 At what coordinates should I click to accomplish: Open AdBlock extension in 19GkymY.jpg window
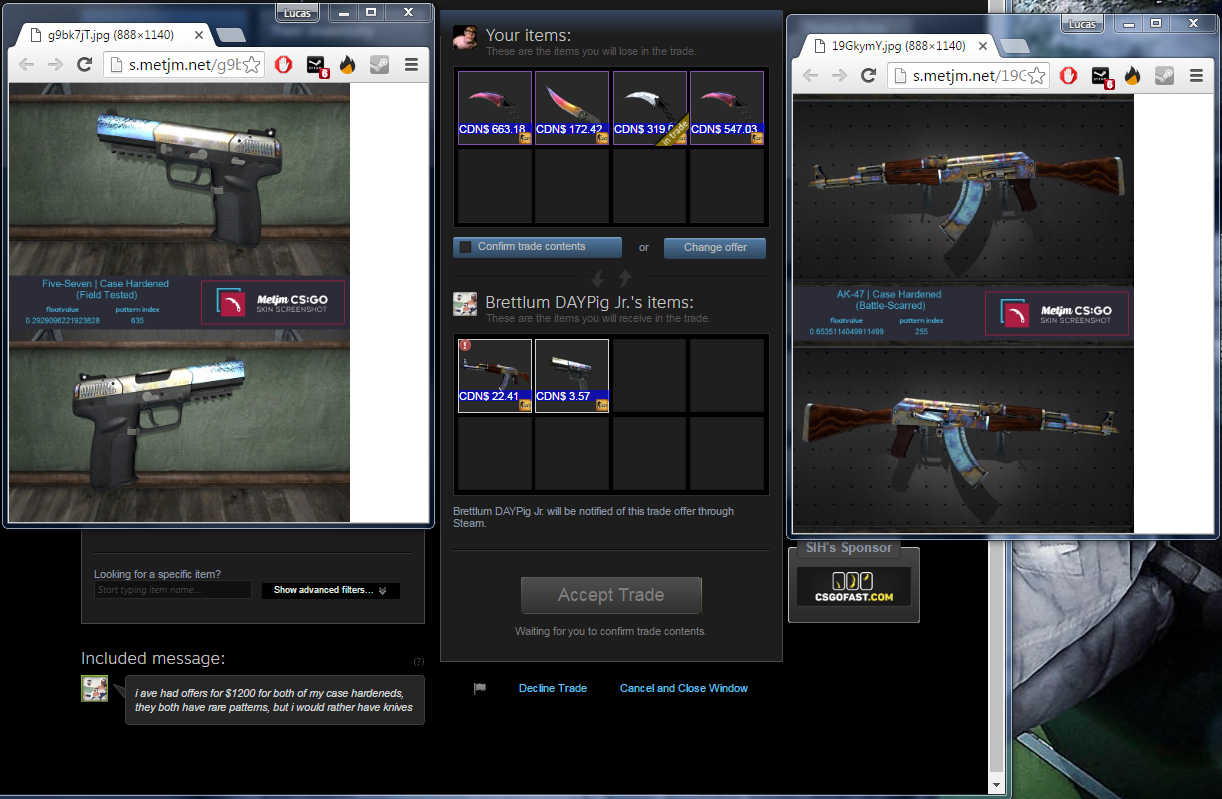pyautogui.click(x=1069, y=75)
